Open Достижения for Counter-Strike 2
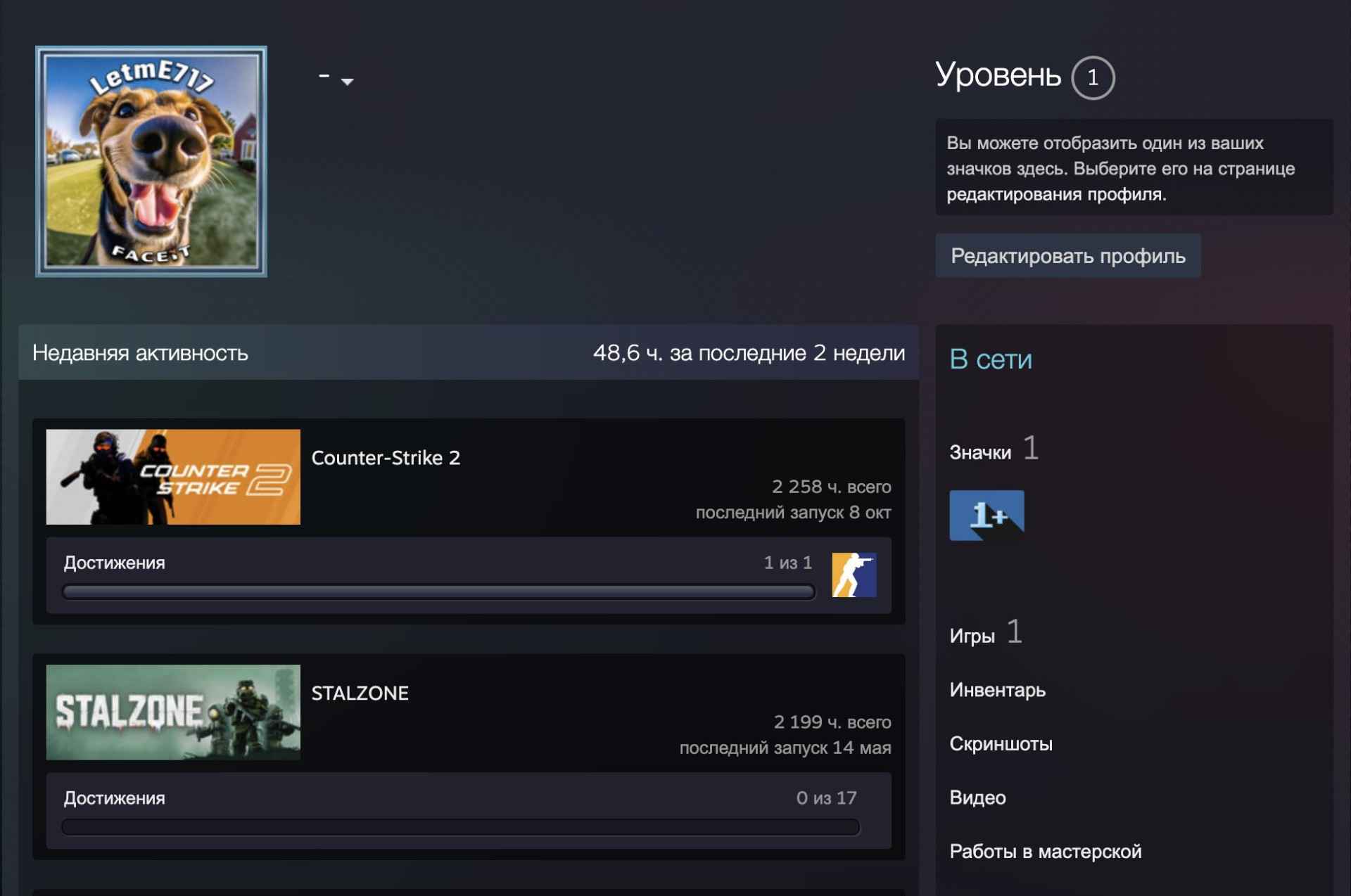 click(x=114, y=563)
